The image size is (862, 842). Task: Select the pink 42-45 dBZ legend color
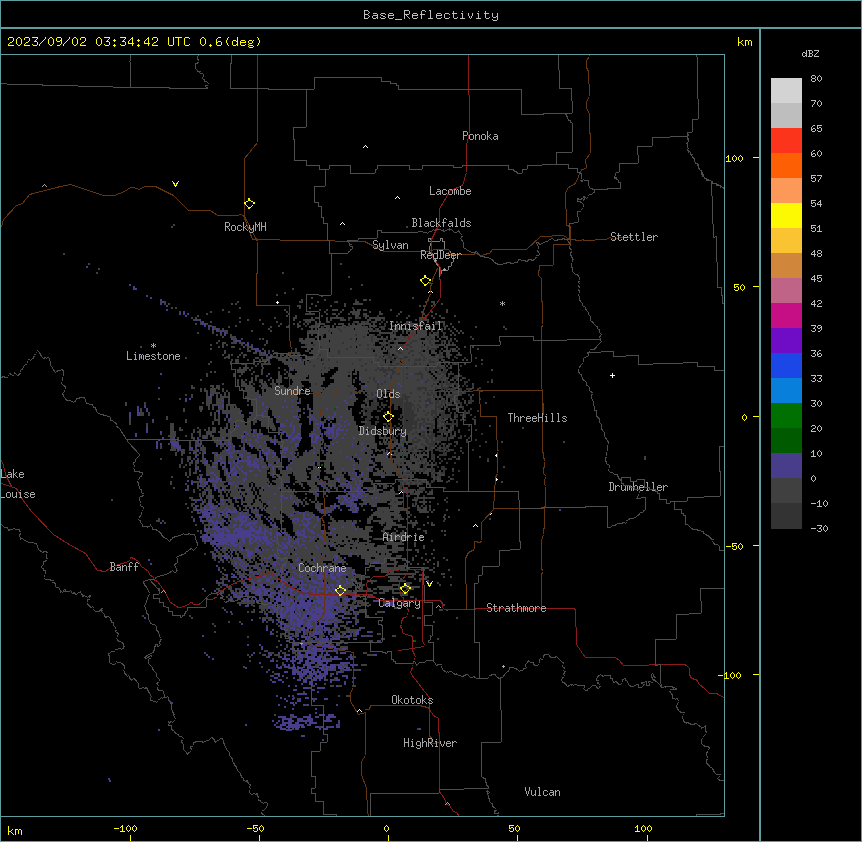(786, 290)
